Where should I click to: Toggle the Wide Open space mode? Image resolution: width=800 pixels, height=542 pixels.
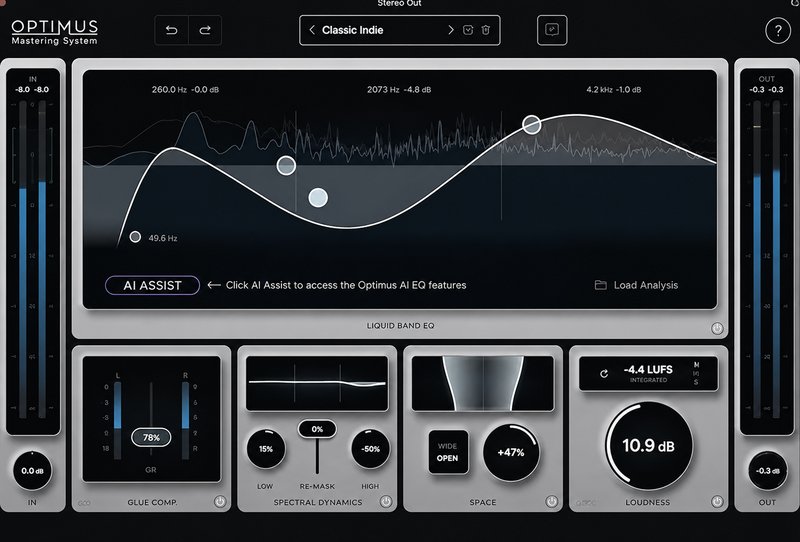click(447, 452)
